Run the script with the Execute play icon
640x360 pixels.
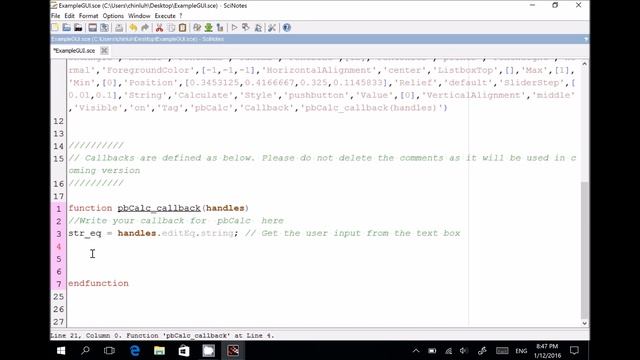[x=234, y=28]
